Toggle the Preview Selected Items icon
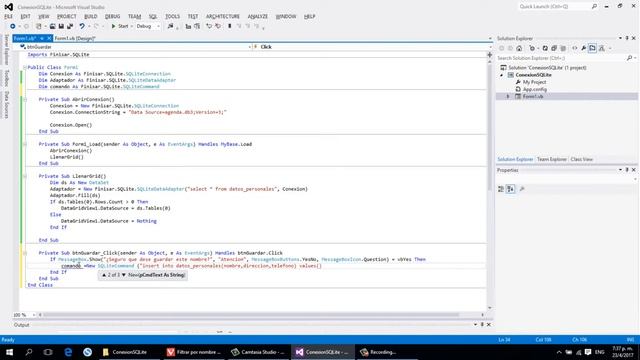Screen dimensions: 640x360 pos(592,48)
